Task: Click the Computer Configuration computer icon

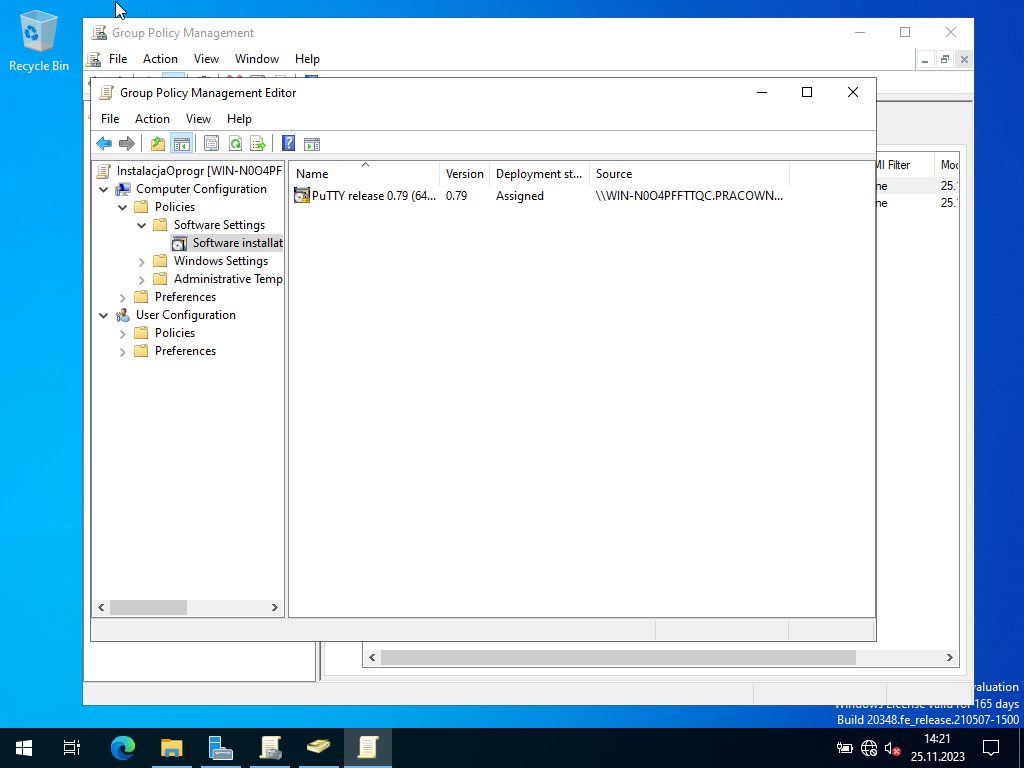Action: click(x=123, y=189)
